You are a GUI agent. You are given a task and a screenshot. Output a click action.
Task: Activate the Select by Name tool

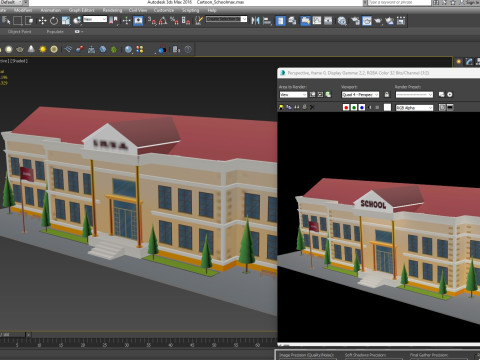click(x=6, y=21)
